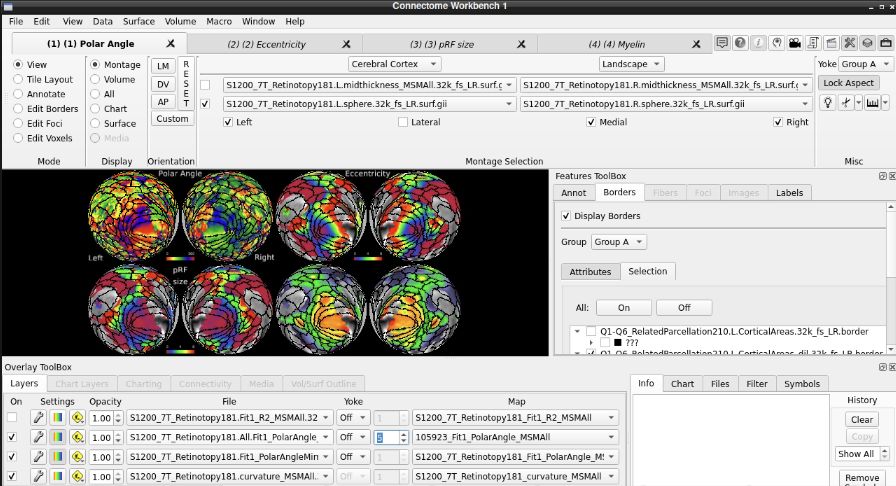Step the Show All history spinner
The width and height of the screenshot is (896, 486).
885,453
